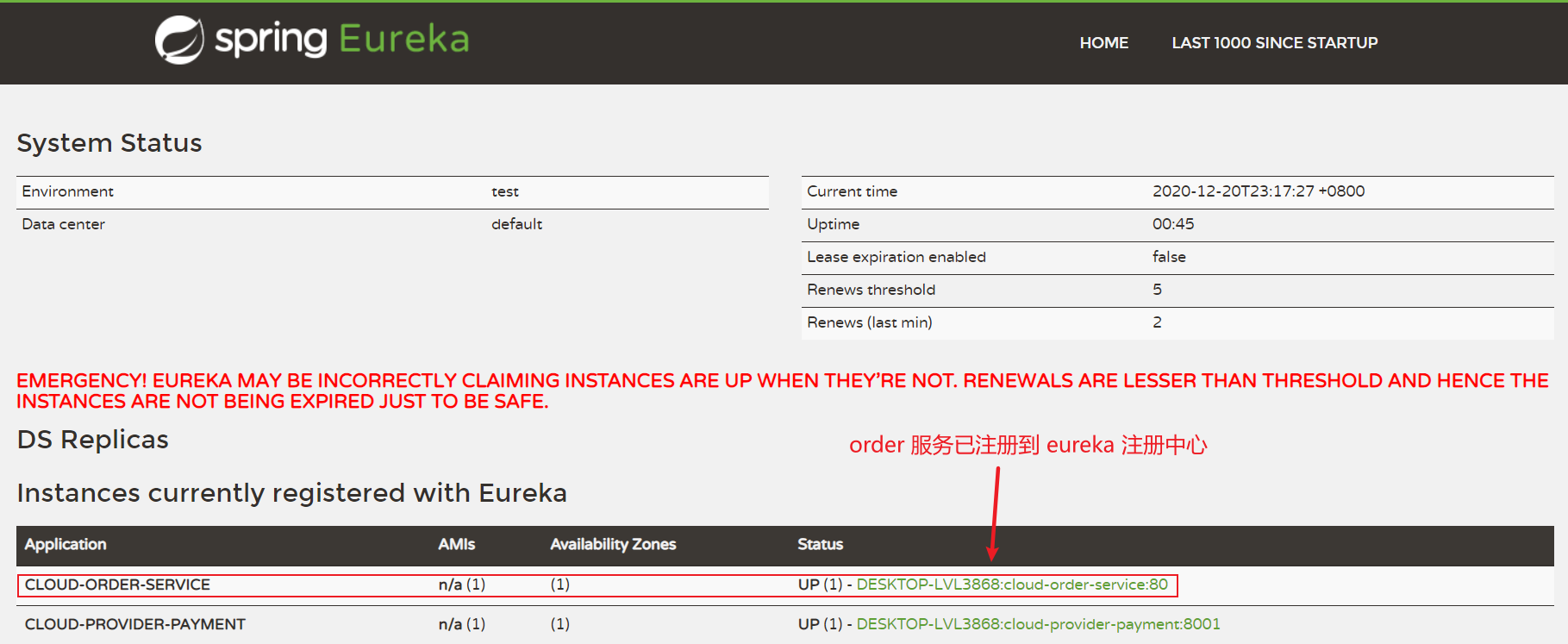Viewport: 1568px width, 644px height.
Task: Open the cloud-order-service:80 instance link
Action: click(x=1012, y=585)
